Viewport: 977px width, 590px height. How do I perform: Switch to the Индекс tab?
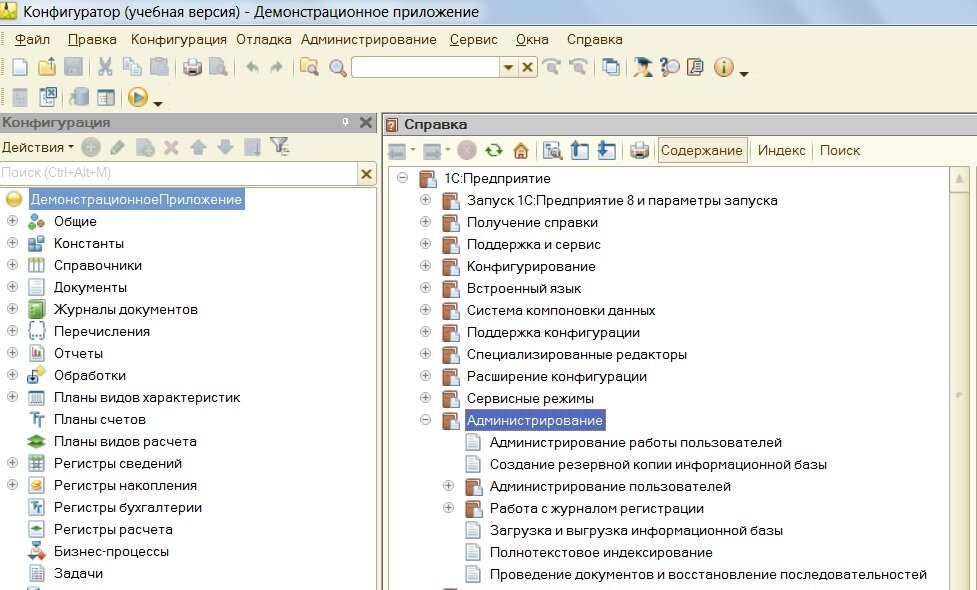tap(781, 150)
